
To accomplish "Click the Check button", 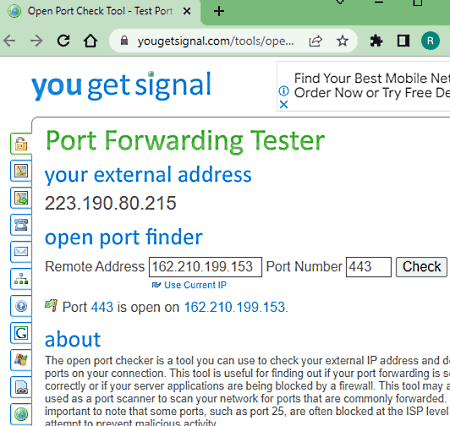I will tap(422, 267).
